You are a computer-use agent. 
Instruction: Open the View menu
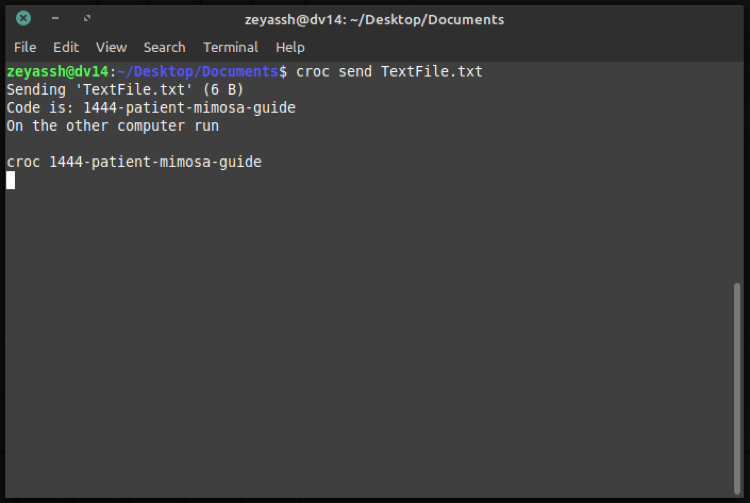click(111, 47)
